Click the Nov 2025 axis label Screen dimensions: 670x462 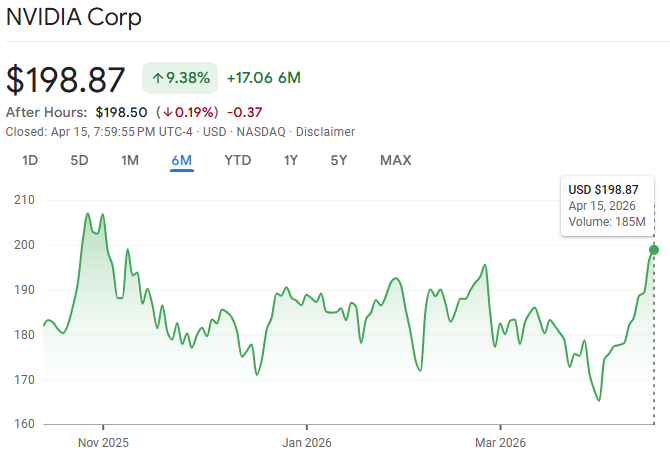(x=103, y=443)
